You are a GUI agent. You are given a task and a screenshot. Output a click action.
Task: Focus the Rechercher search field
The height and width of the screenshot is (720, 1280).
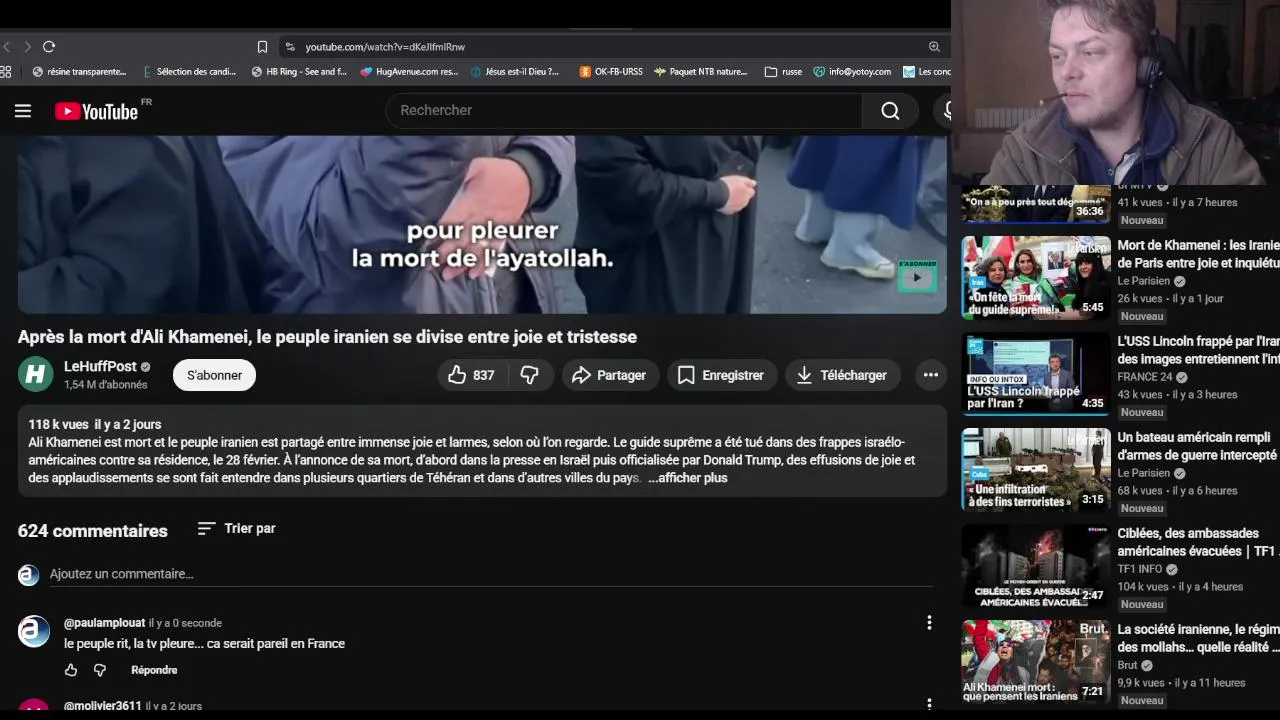pos(624,111)
